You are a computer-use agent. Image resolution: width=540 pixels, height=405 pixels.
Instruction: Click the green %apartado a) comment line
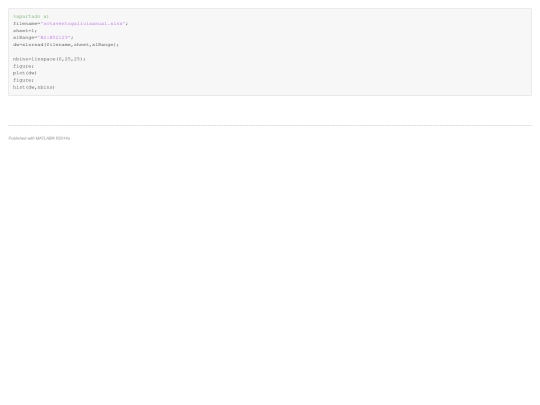(31, 16)
